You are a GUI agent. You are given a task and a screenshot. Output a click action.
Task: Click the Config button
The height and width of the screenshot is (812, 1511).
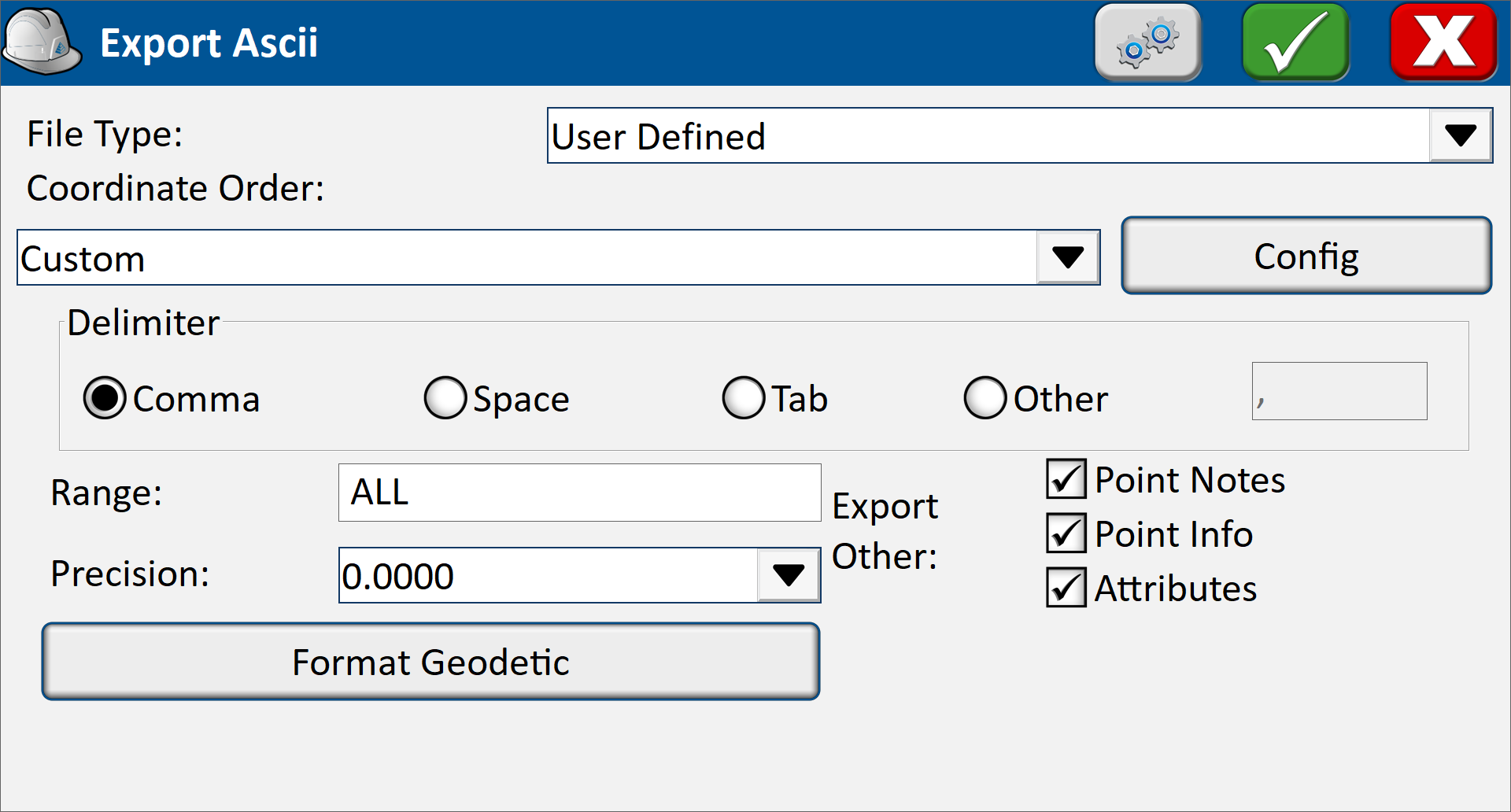pyautogui.click(x=1306, y=256)
